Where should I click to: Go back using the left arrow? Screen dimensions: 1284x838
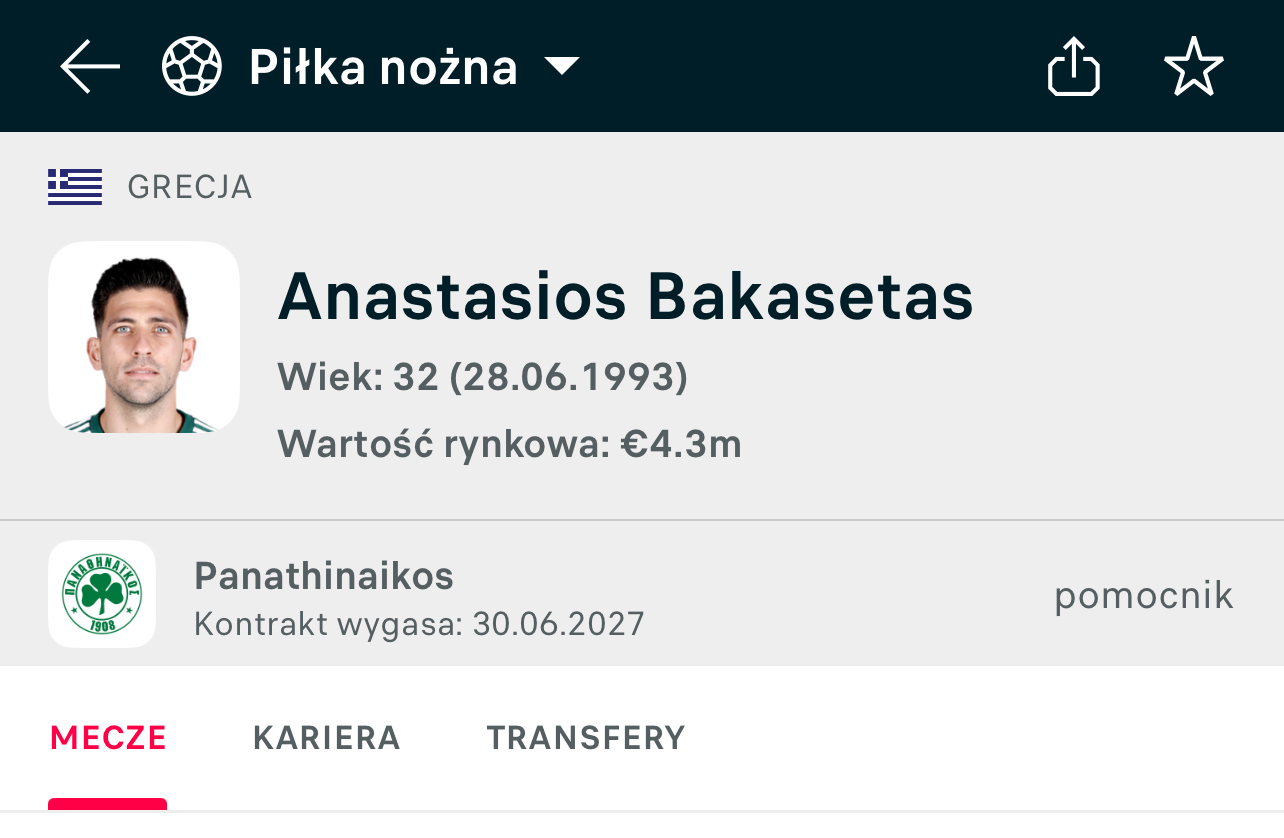(x=90, y=67)
